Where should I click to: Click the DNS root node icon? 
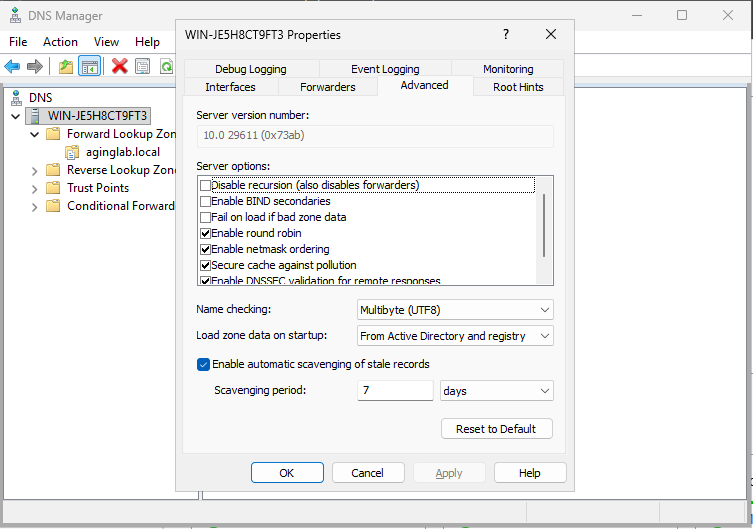click(16, 98)
